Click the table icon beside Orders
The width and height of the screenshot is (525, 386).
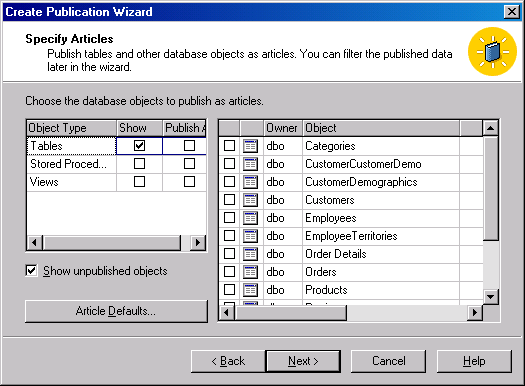[250, 272]
